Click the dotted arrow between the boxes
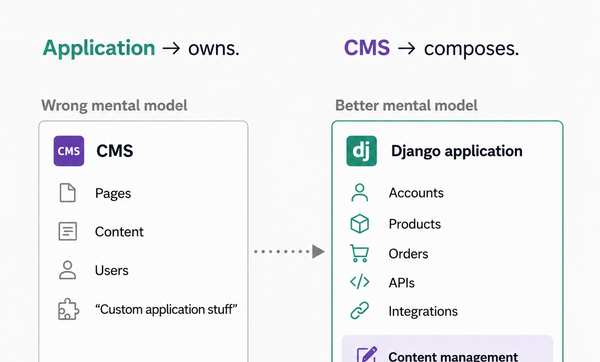Image resolution: width=600 pixels, height=362 pixels. point(290,251)
